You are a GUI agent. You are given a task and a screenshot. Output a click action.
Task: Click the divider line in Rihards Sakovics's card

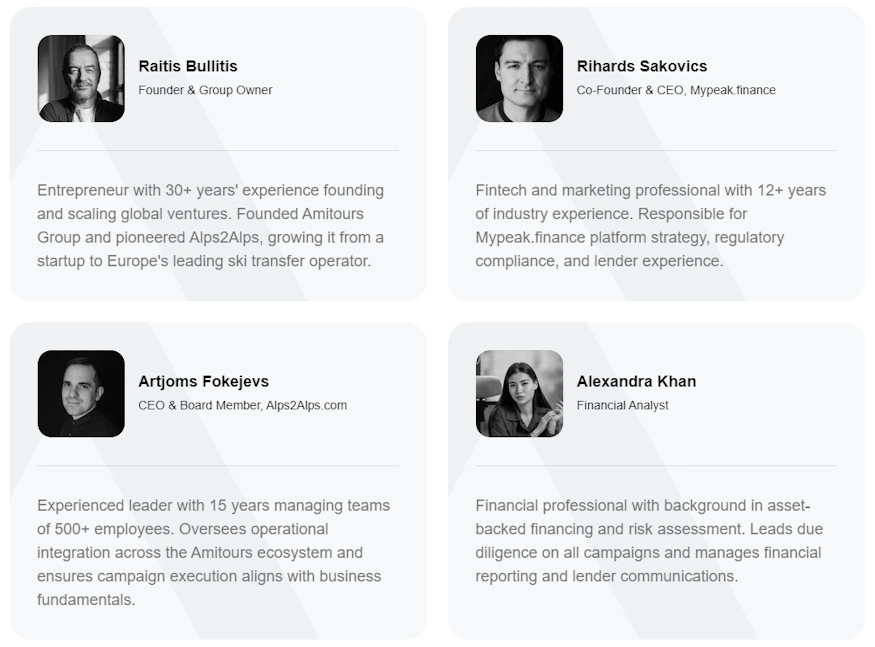pos(656,151)
